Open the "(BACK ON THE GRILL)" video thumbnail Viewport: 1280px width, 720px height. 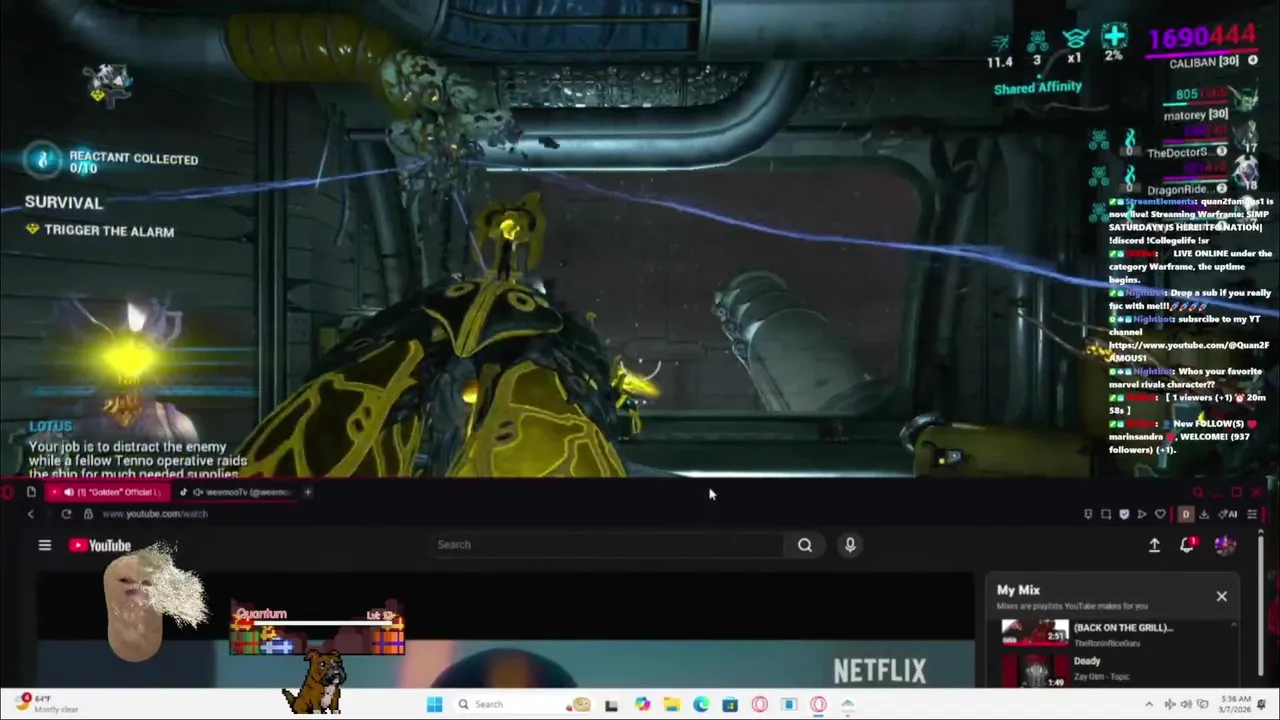[x=1035, y=632]
